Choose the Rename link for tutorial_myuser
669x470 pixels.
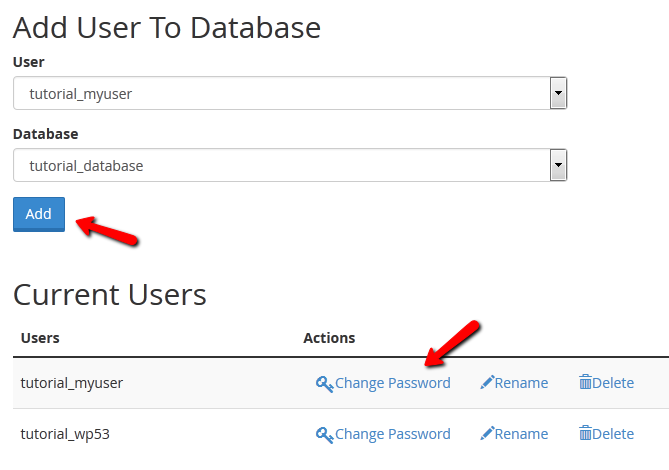click(x=521, y=383)
